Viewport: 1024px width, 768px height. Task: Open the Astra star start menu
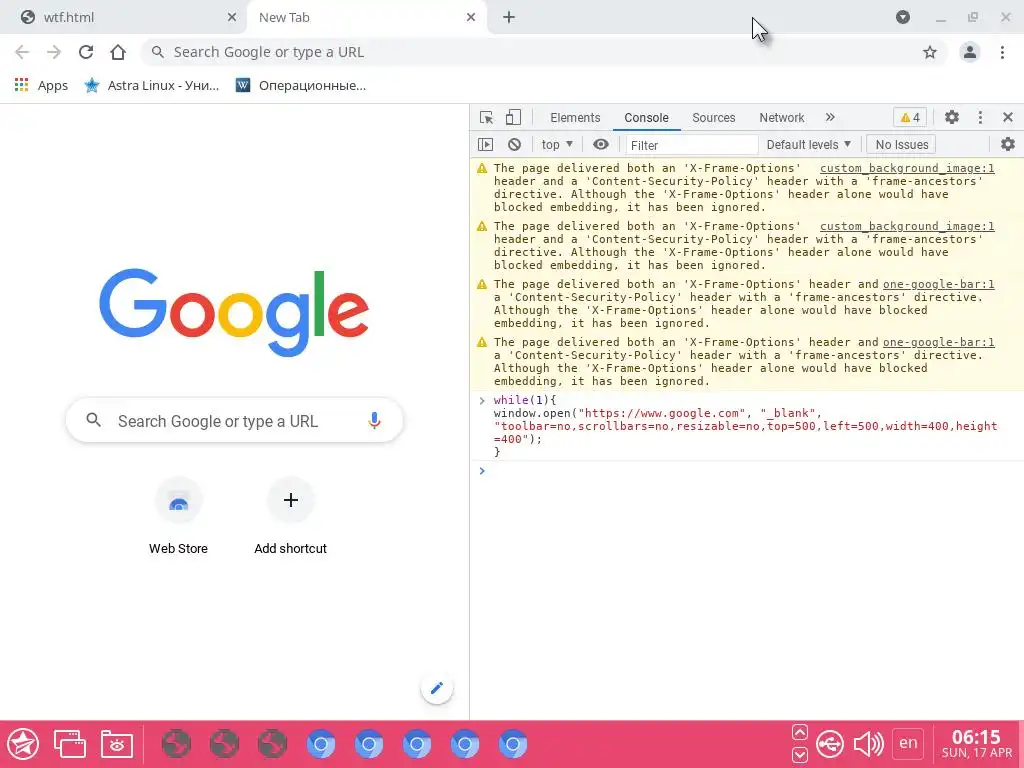[x=24, y=744]
